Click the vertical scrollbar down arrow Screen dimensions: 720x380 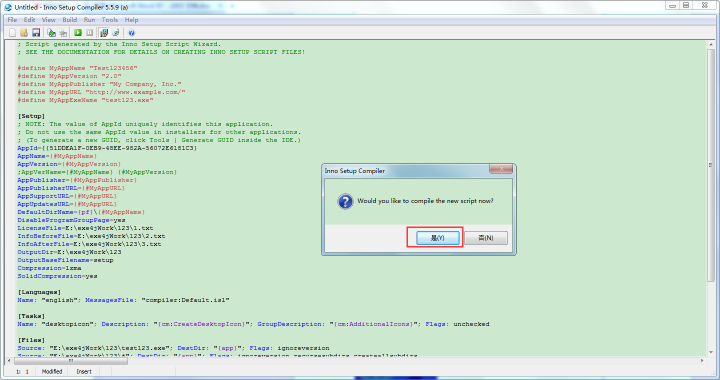pyautogui.click(x=711, y=352)
